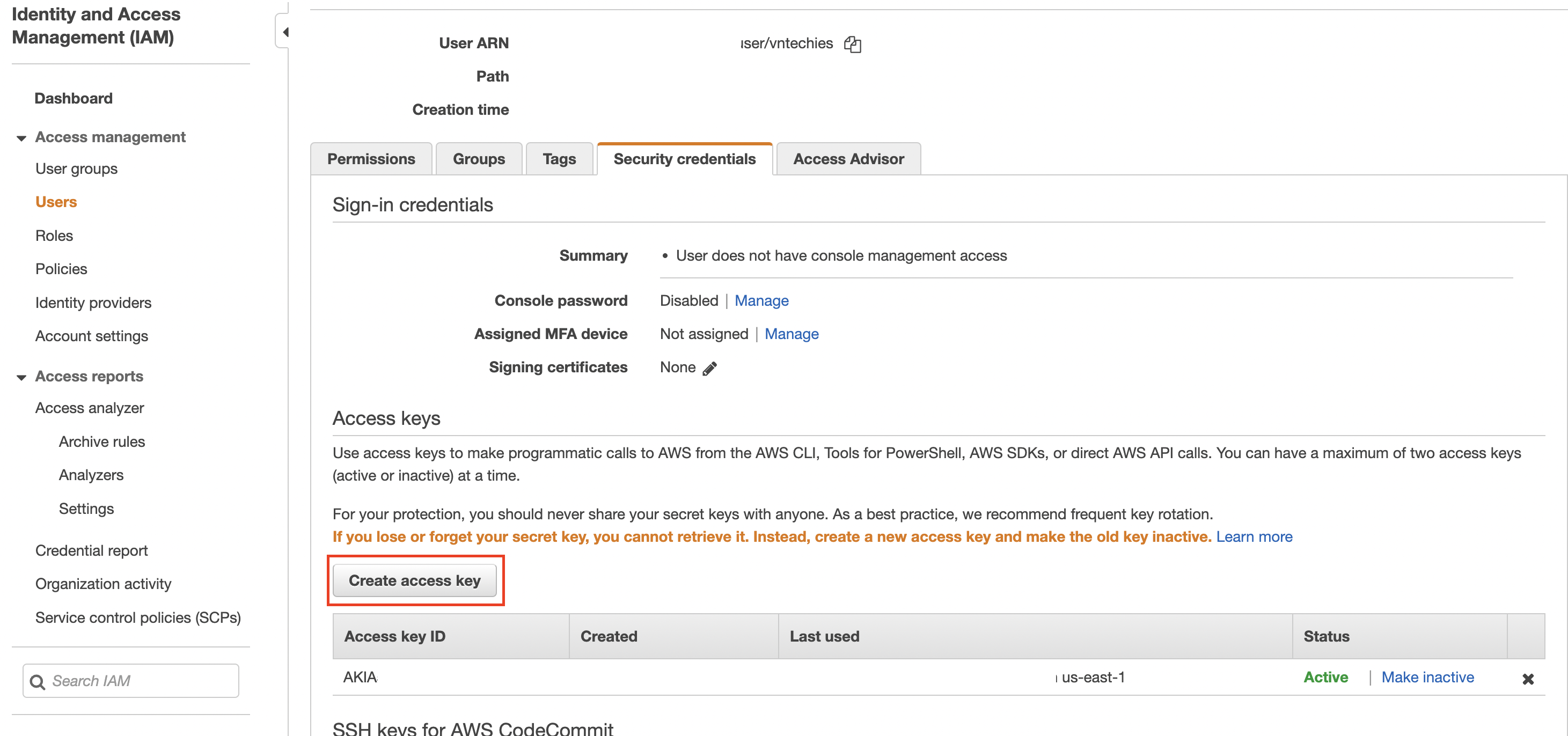Open Credential report in the sidebar
This screenshot has height=736, width=1568.
pyautogui.click(x=91, y=550)
